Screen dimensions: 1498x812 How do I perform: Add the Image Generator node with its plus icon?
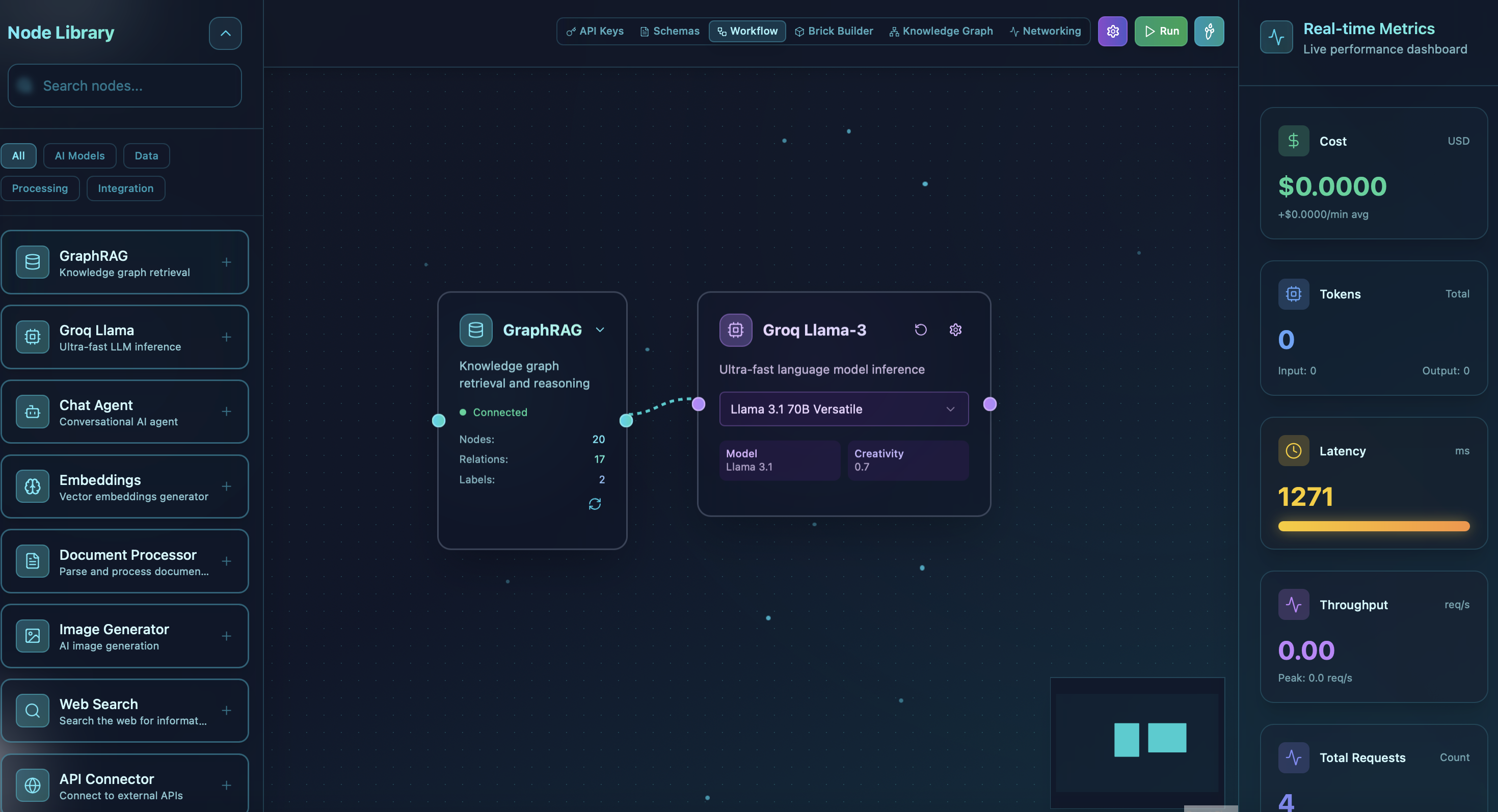coord(226,636)
